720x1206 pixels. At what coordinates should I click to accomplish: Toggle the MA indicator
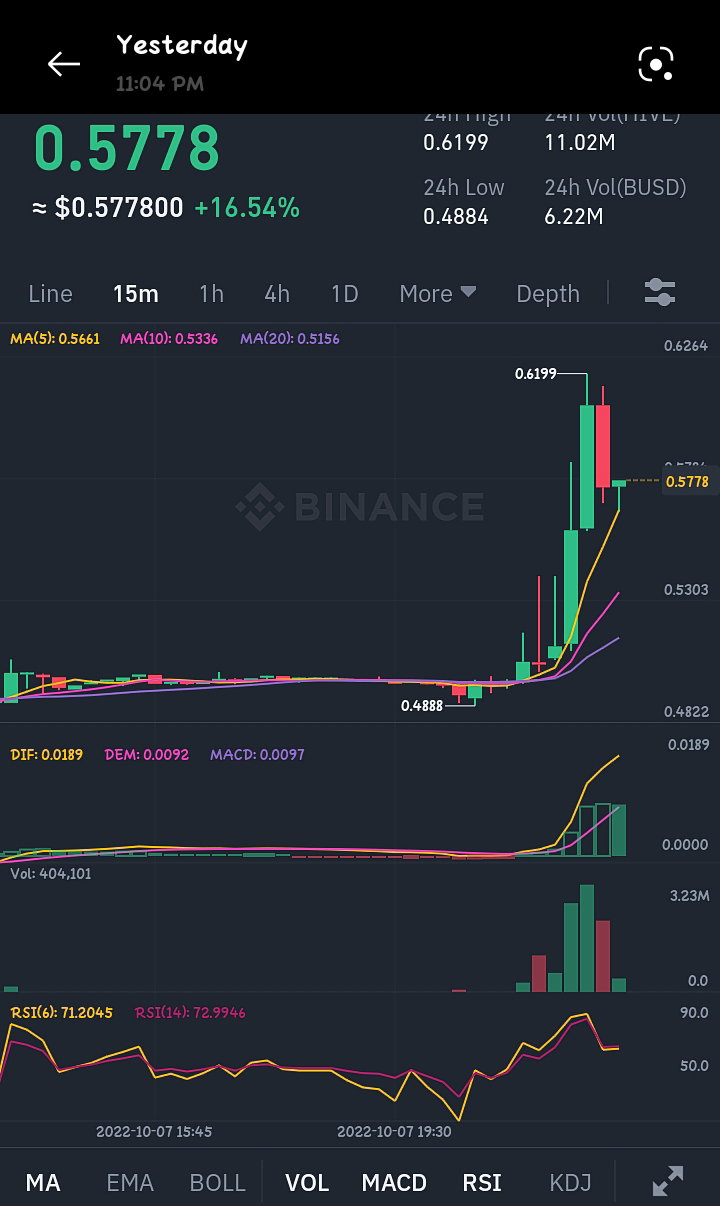43,1183
